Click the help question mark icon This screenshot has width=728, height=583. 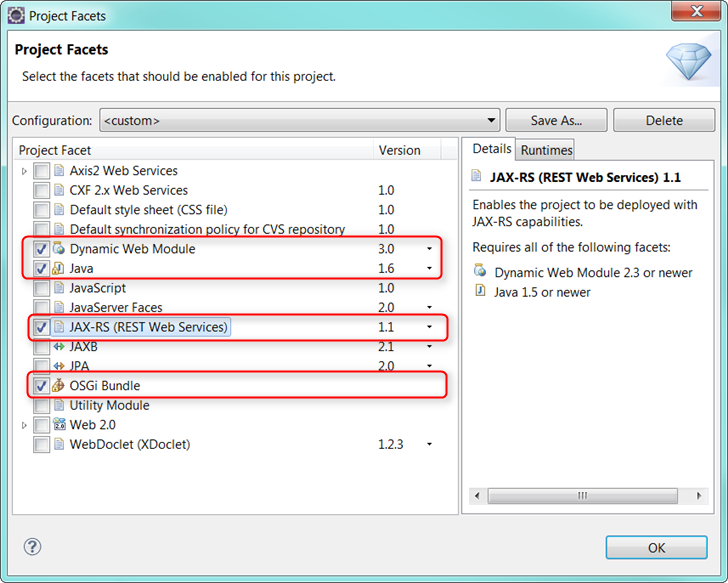click(32, 546)
